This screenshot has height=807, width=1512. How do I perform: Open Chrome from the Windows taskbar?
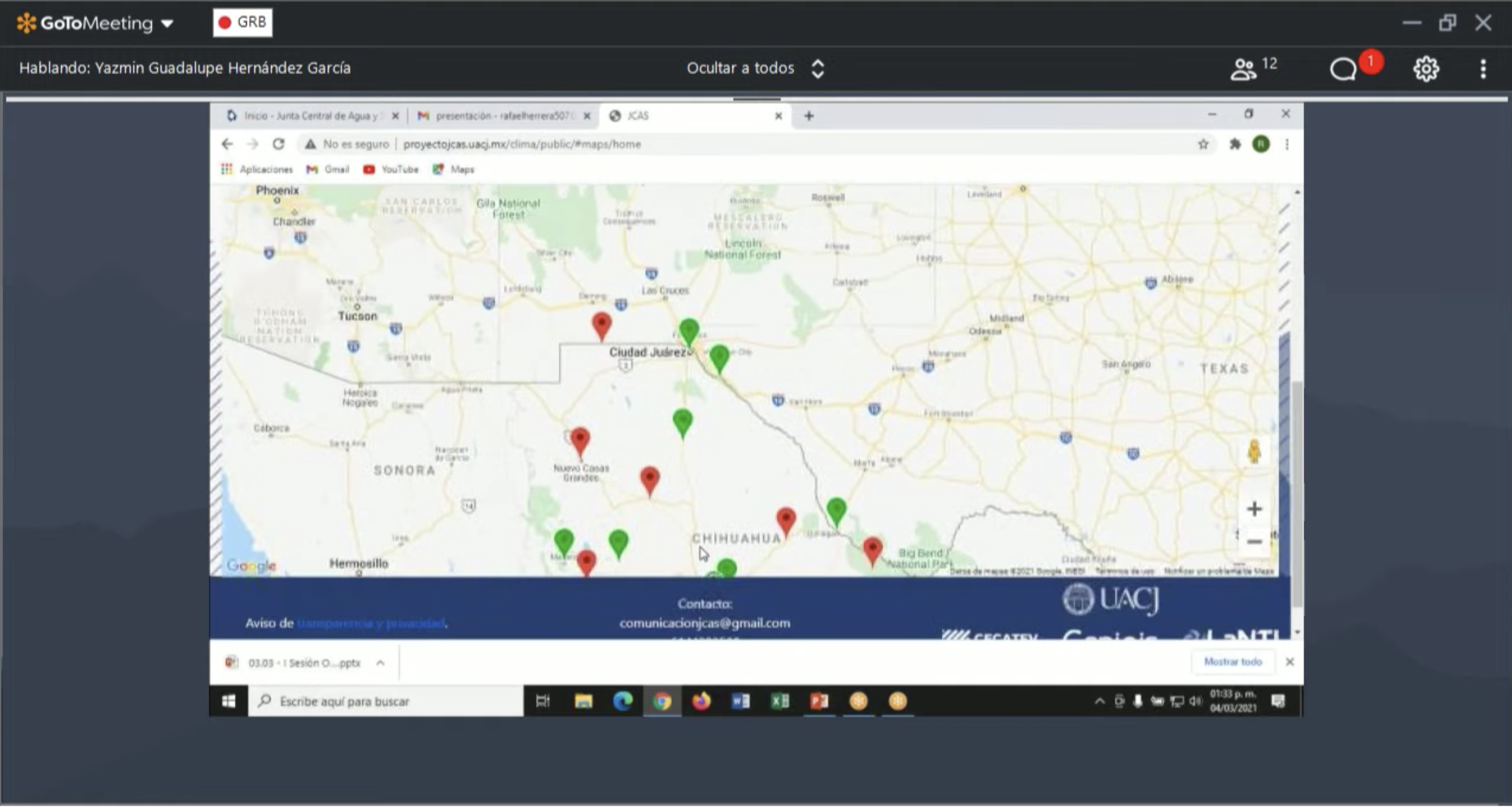pyautogui.click(x=662, y=701)
